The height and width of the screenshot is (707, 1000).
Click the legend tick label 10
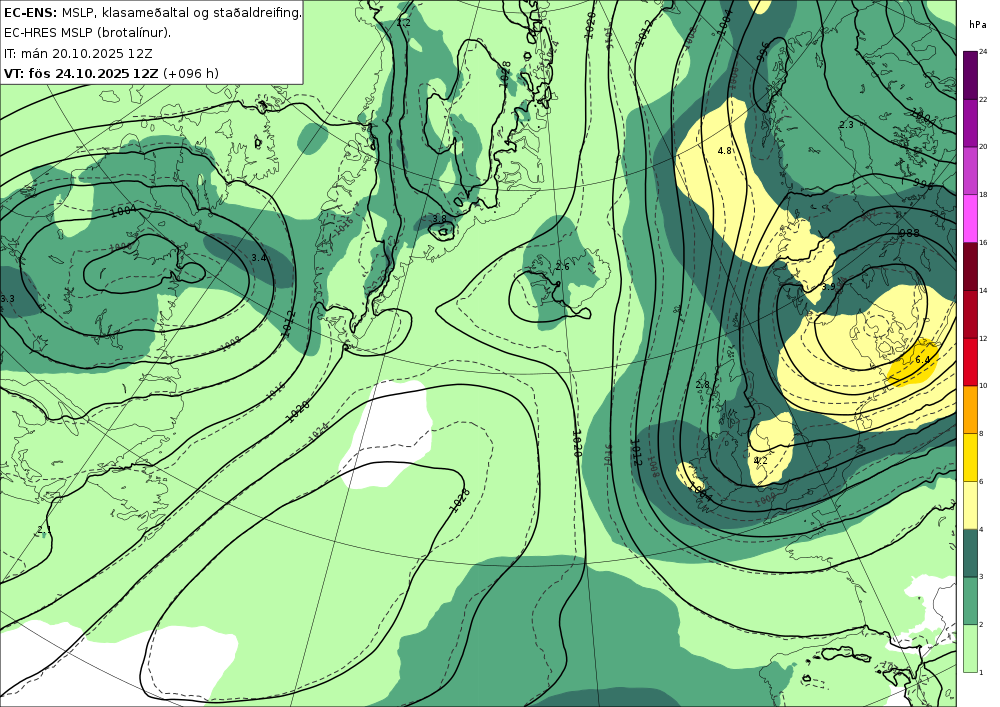click(983, 386)
